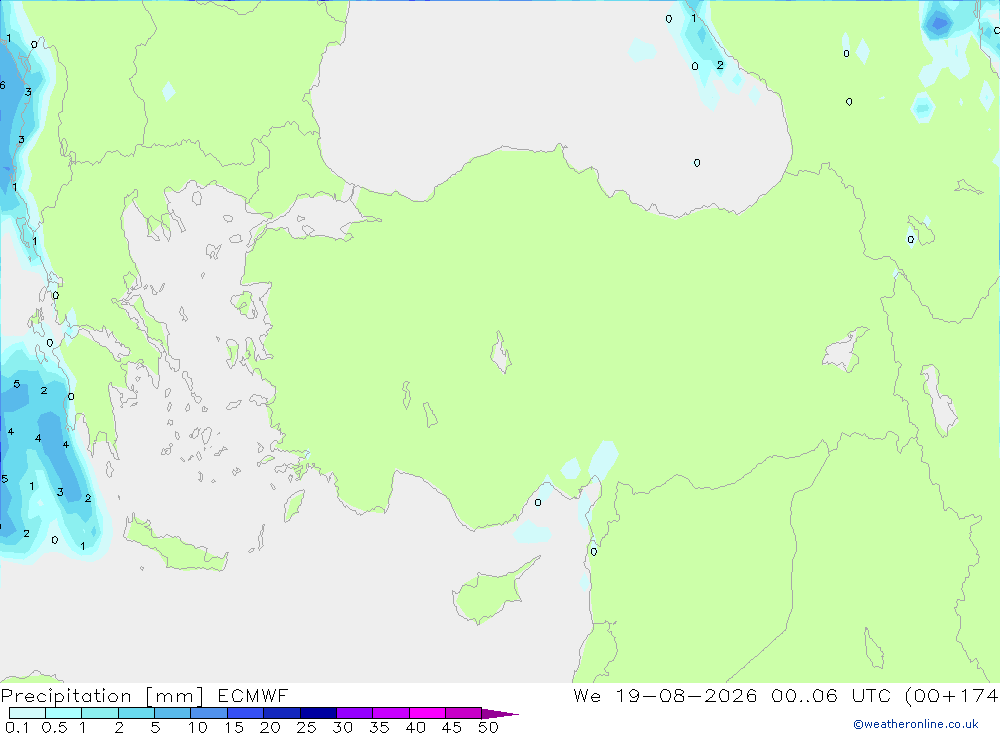The image size is (1000, 733).
Task: Click the purple arrow tip ending the legend
Action: [x=500, y=714]
